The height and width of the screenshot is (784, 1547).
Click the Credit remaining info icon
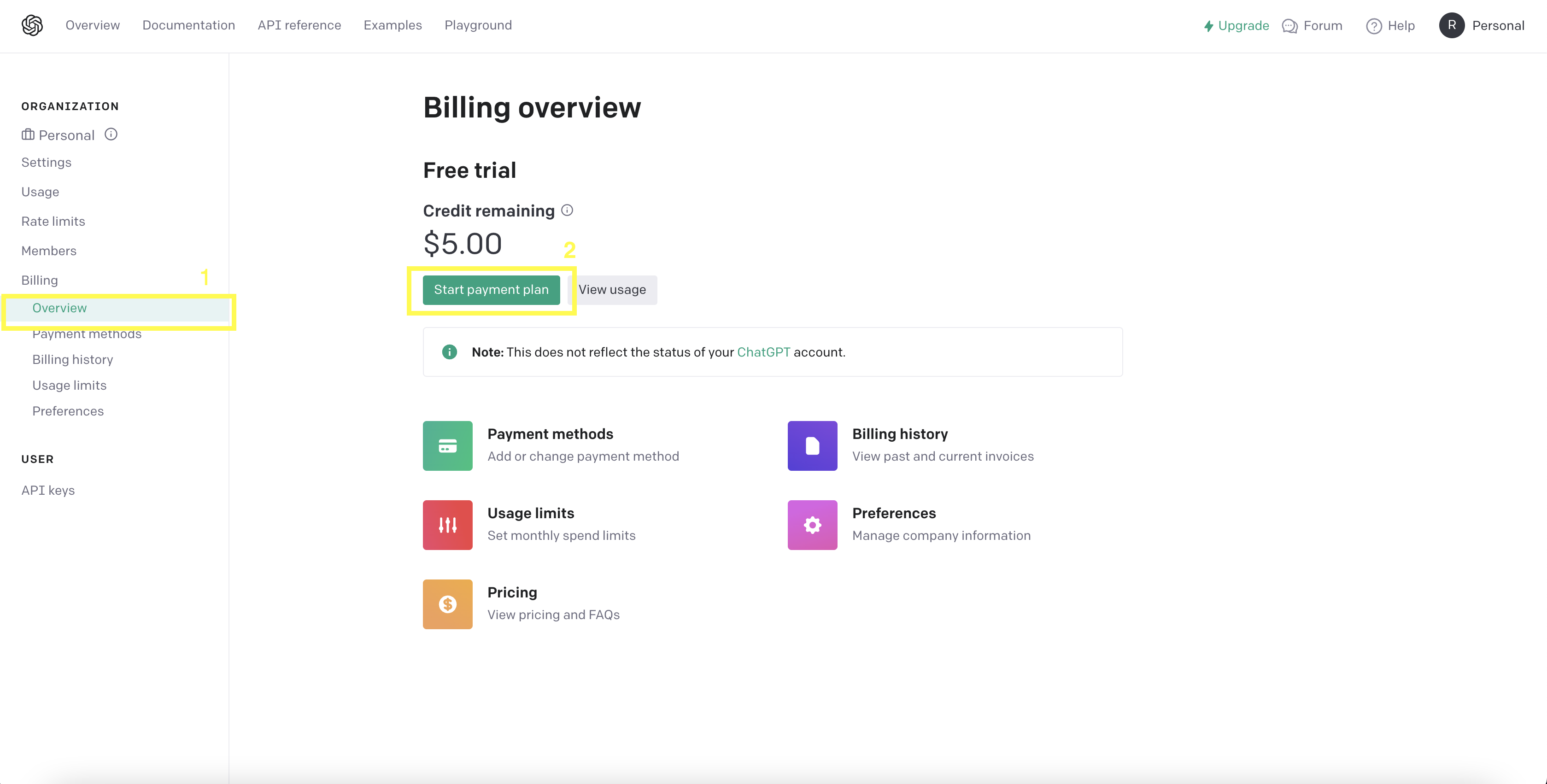click(x=567, y=210)
